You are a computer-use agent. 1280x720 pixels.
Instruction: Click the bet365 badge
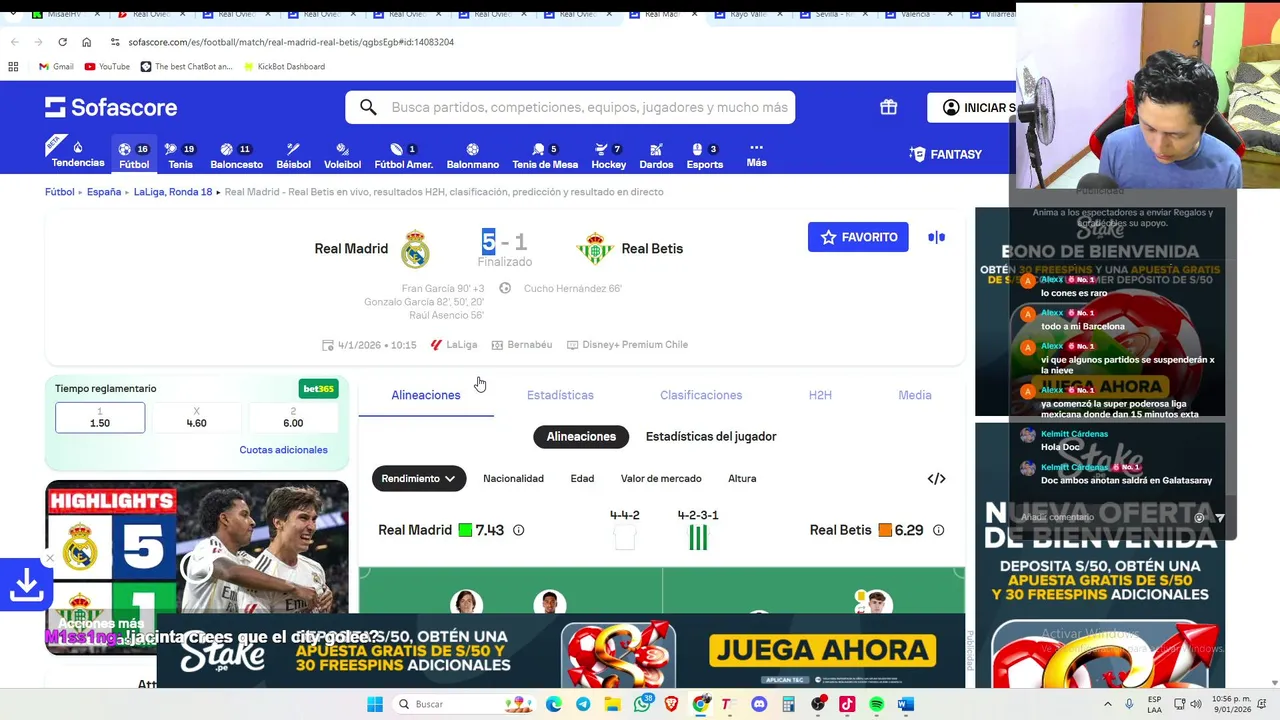click(319, 389)
